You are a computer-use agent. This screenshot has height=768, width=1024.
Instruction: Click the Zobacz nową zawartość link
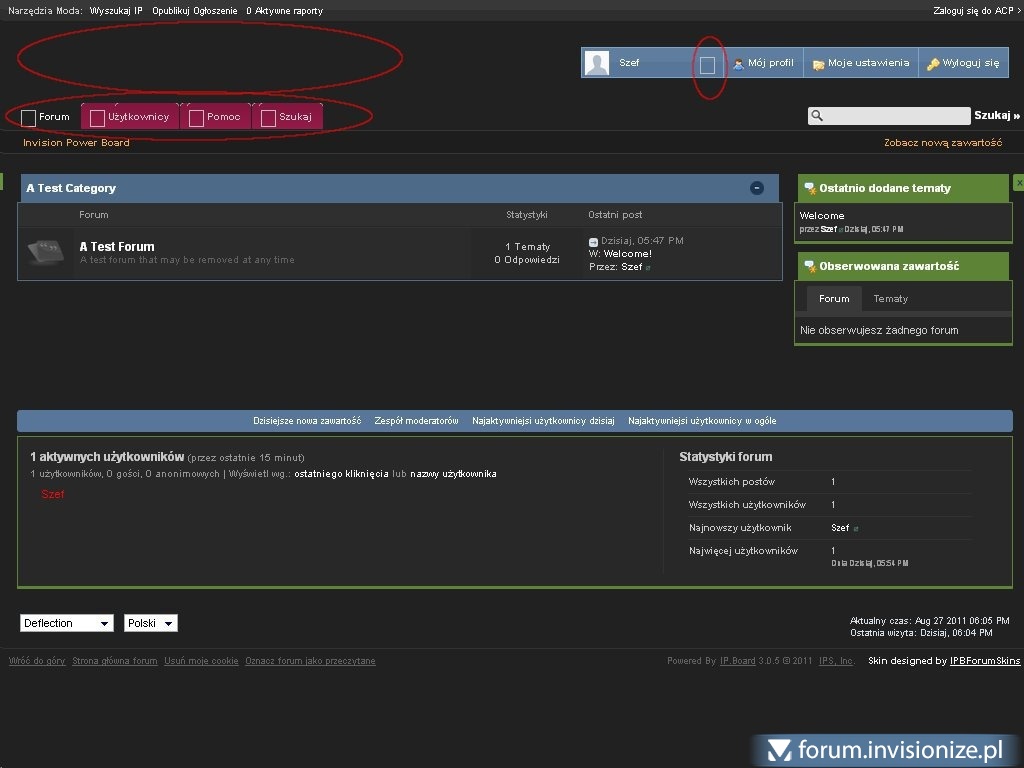click(x=942, y=143)
